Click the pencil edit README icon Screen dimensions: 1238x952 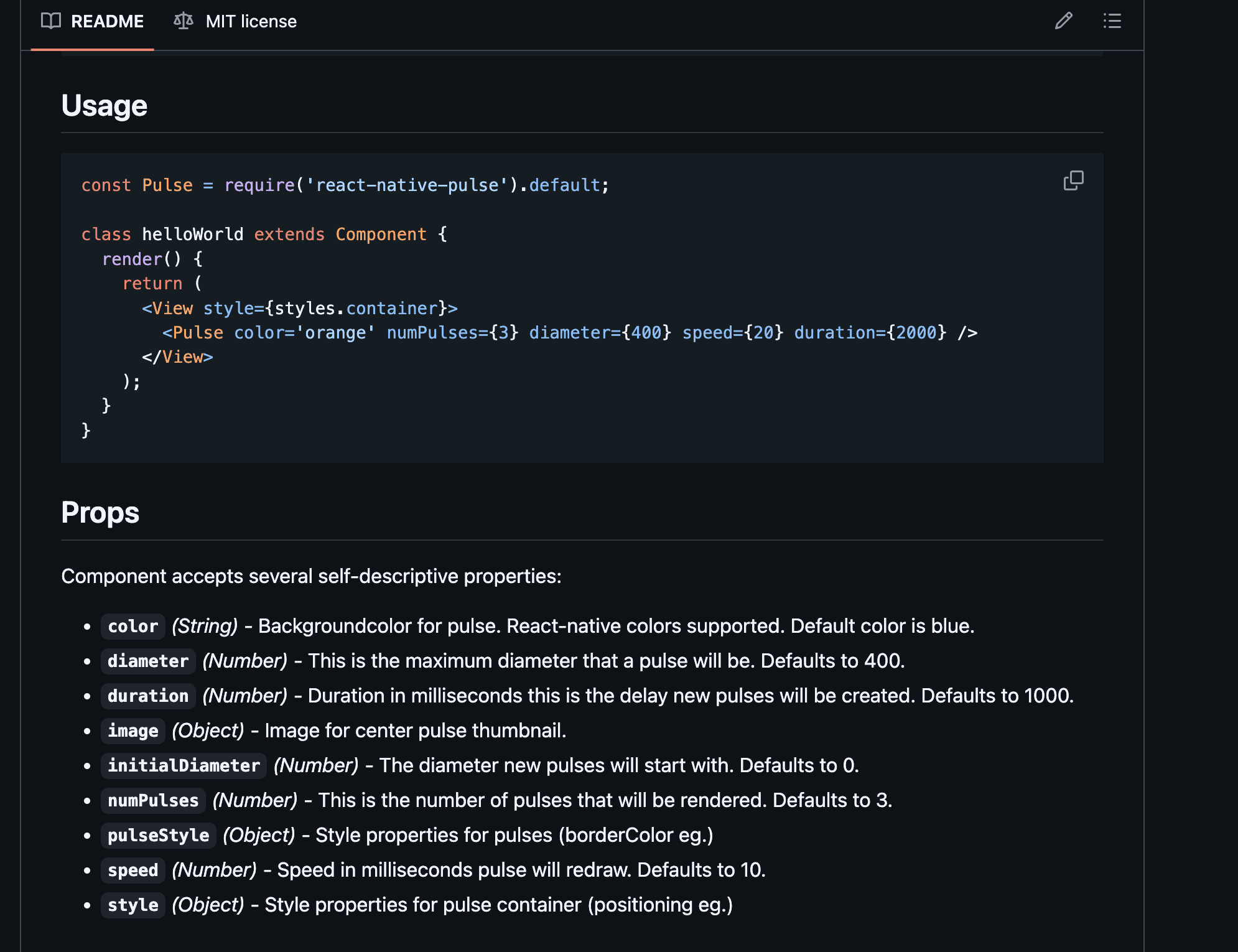tap(1063, 21)
